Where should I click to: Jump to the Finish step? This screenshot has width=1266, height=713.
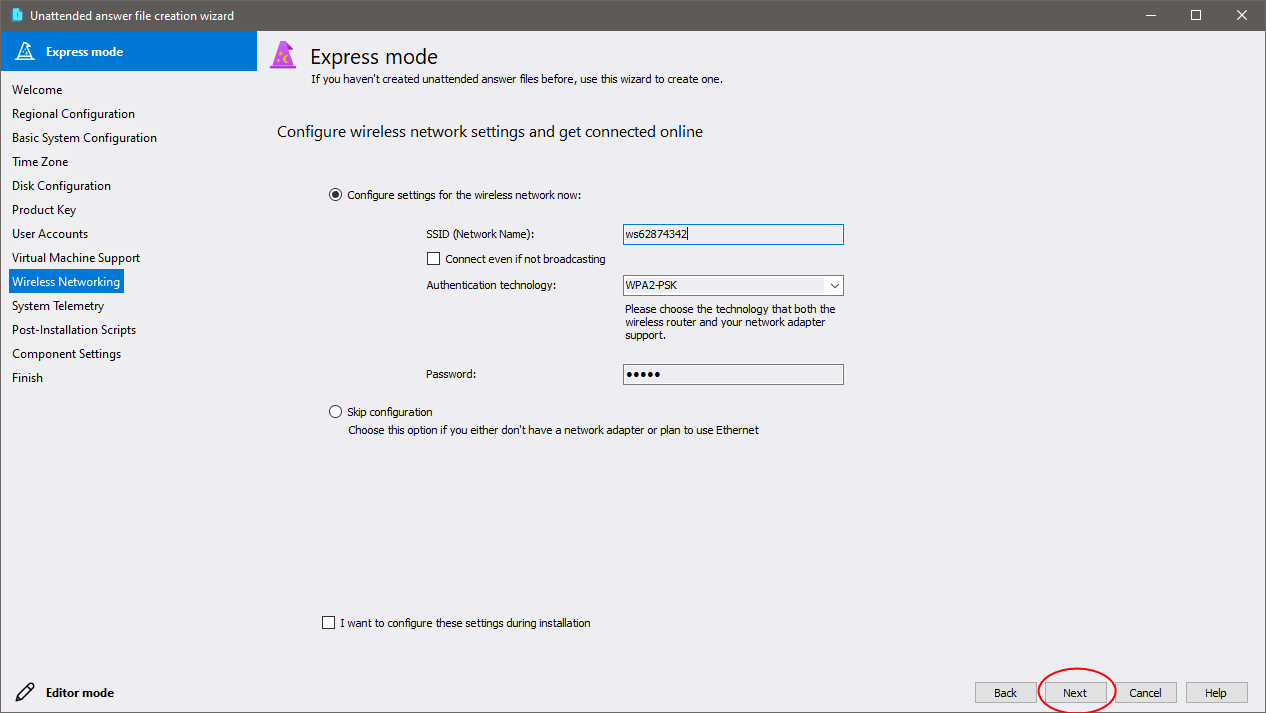[27, 378]
